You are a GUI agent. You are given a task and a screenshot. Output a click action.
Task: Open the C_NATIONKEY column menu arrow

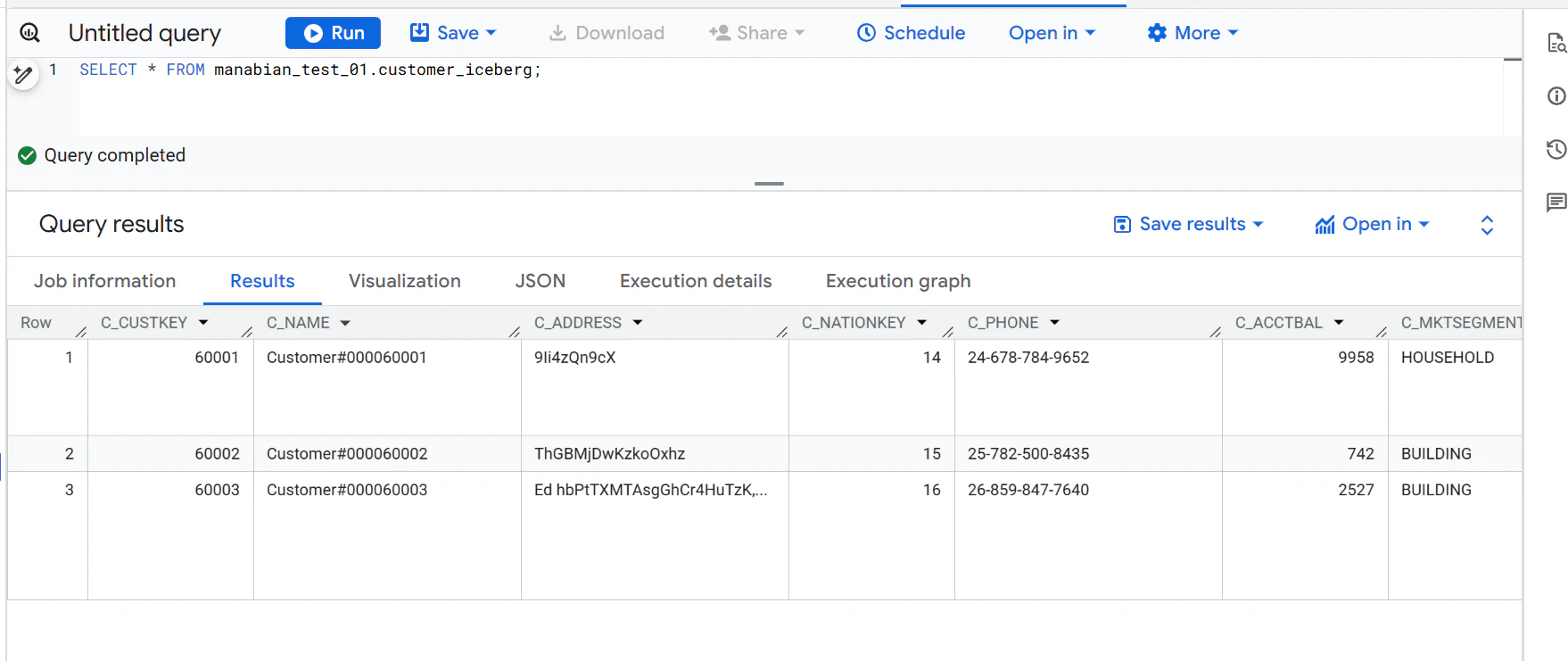coord(922,323)
